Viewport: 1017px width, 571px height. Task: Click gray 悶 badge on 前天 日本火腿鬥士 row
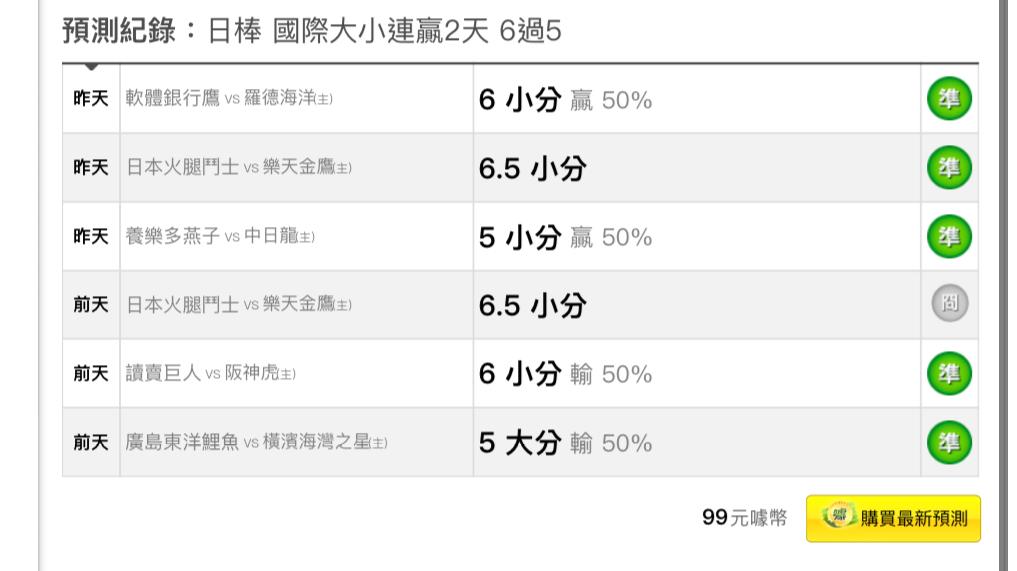click(950, 303)
